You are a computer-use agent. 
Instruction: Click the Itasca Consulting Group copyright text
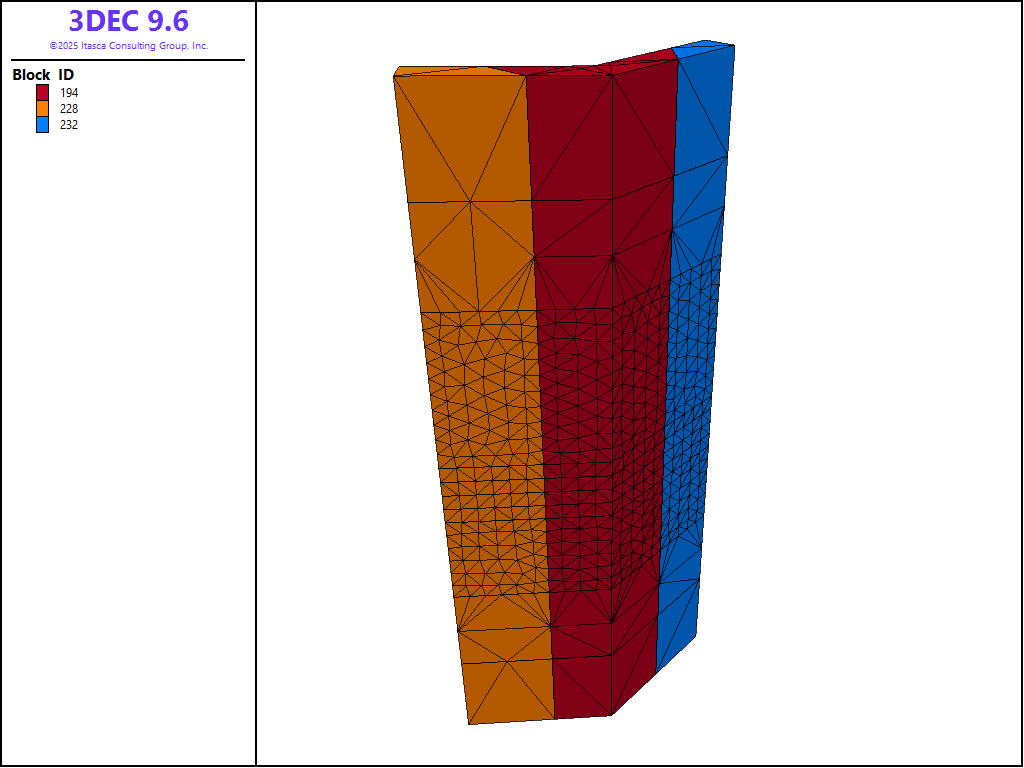(x=128, y=46)
